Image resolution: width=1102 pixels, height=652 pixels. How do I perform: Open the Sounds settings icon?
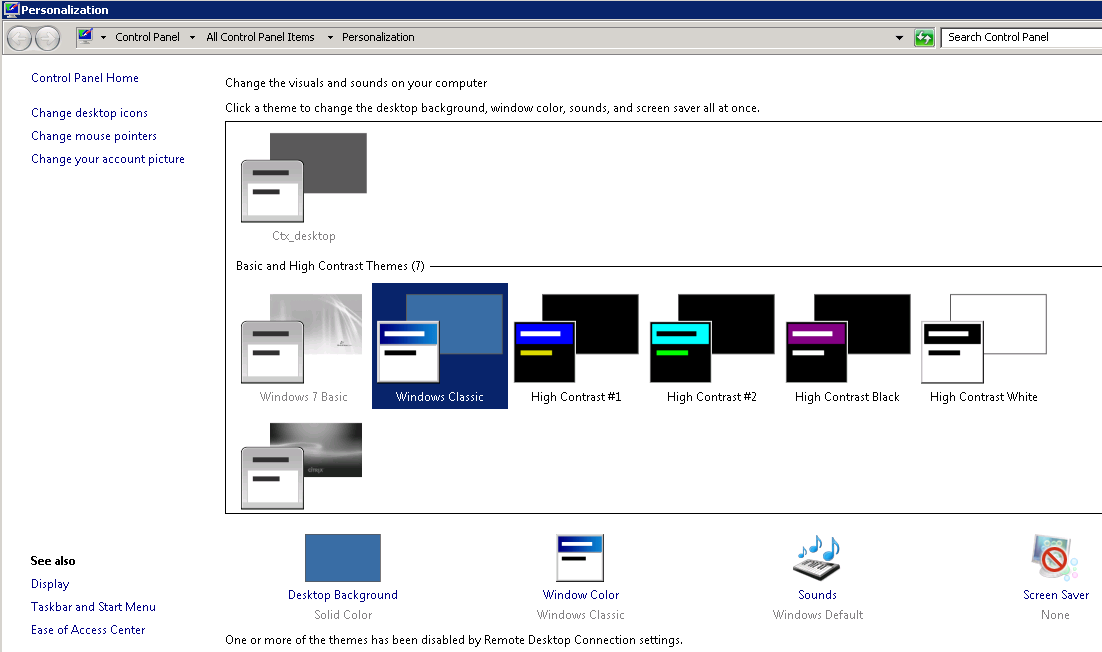point(817,558)
